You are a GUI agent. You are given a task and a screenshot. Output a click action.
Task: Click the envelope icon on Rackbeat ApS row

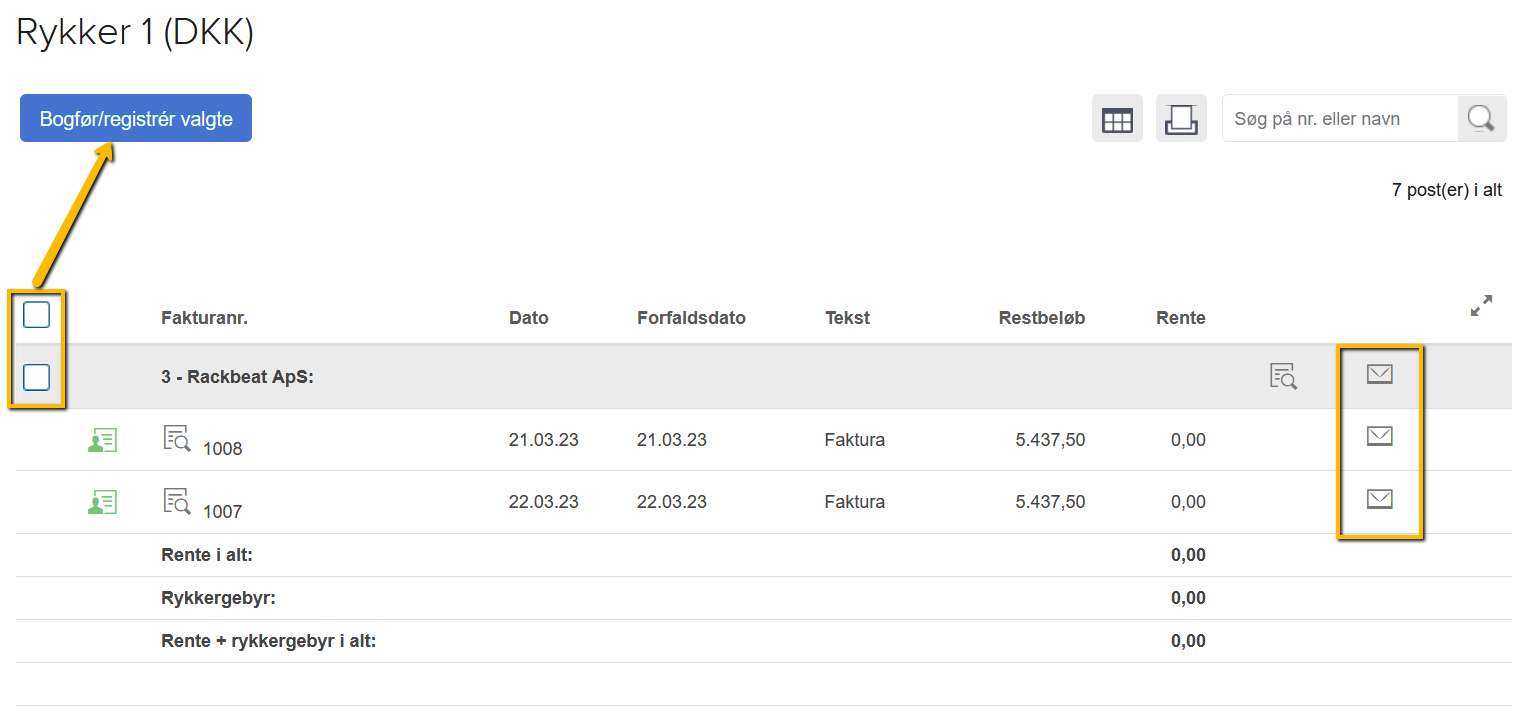coord(1379,374)
